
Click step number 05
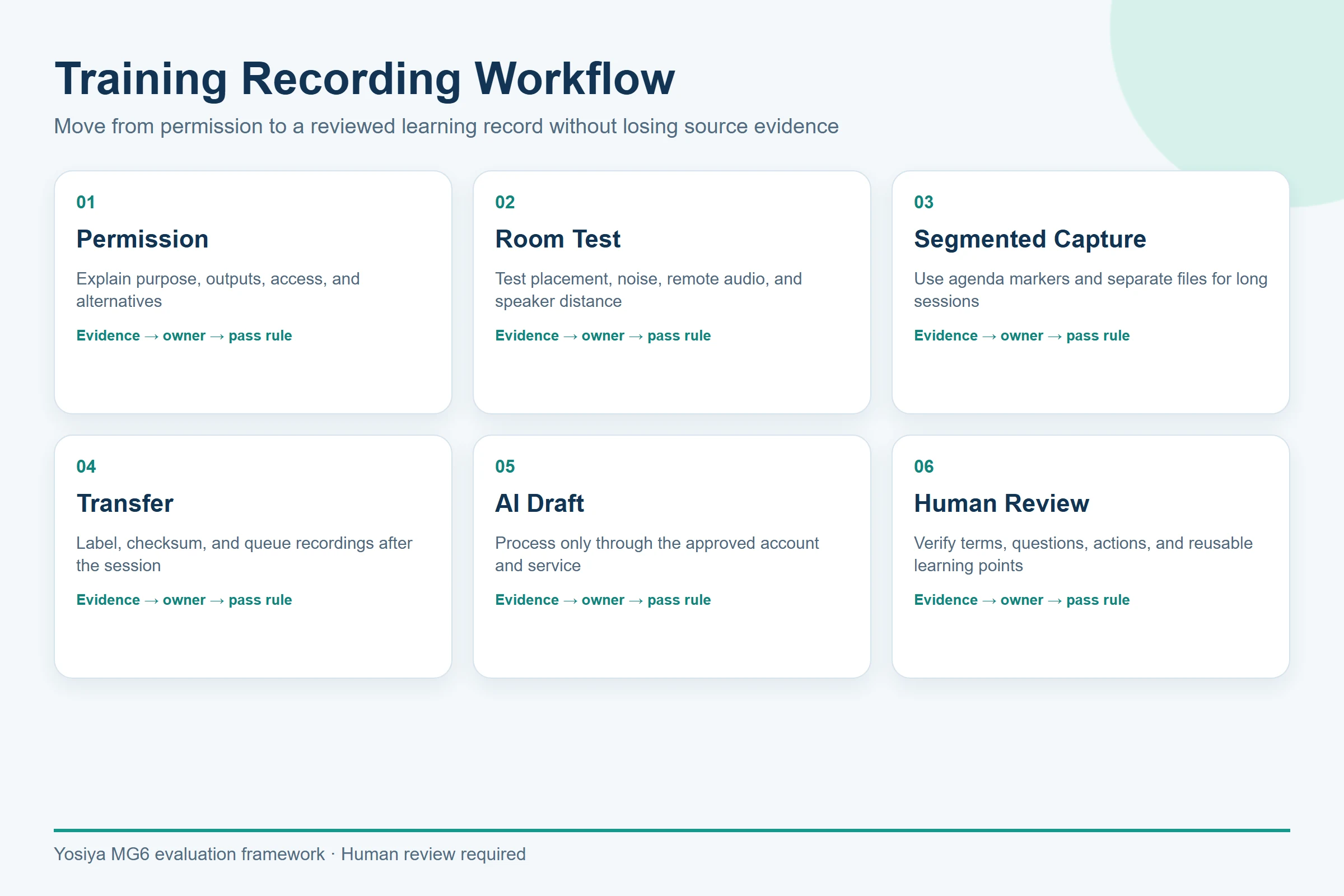(x=505, y=466)
